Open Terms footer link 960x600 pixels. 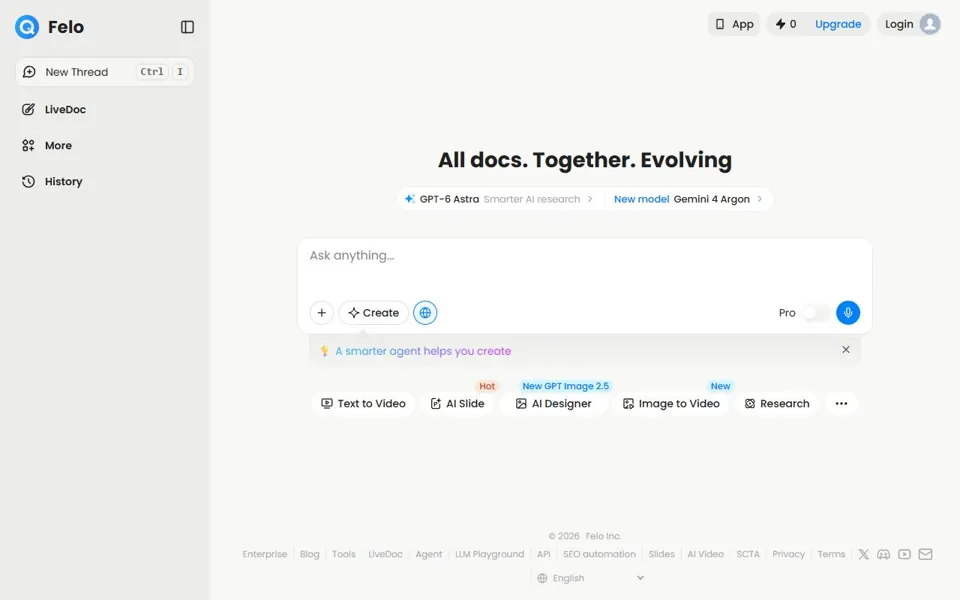point(831,554)
